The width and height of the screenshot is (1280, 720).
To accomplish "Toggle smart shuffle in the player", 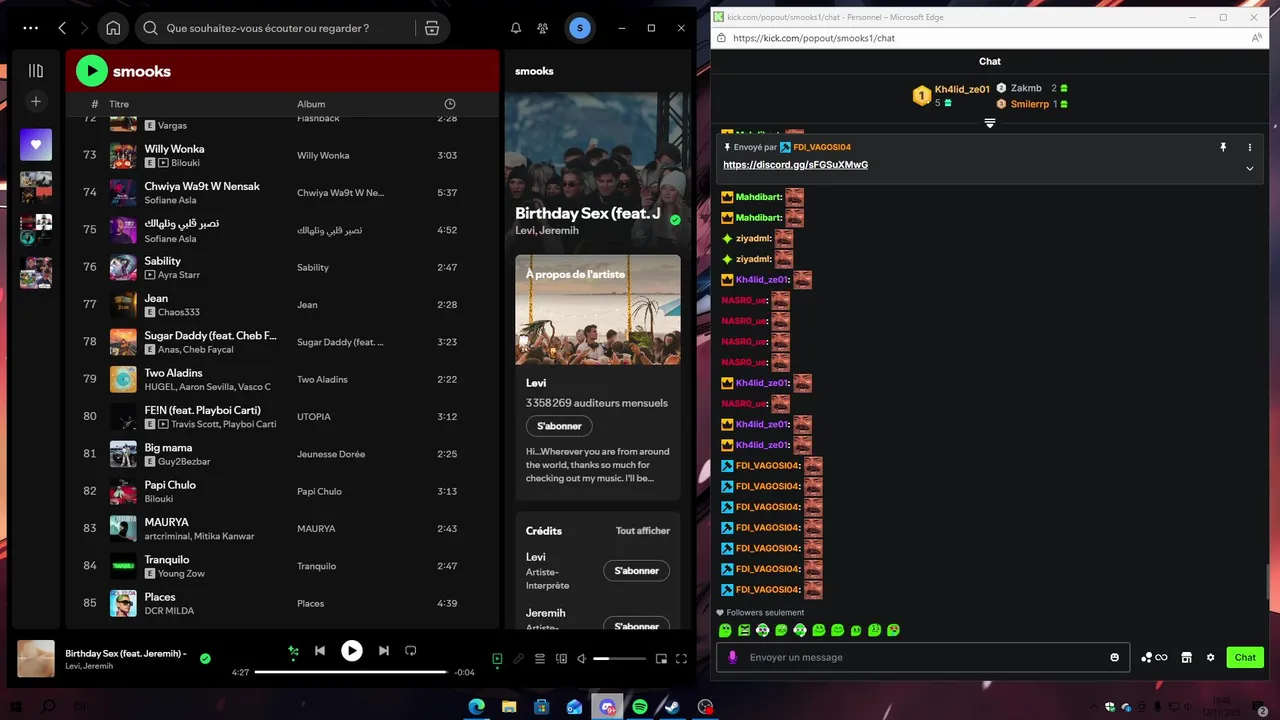I will (293, 651).
